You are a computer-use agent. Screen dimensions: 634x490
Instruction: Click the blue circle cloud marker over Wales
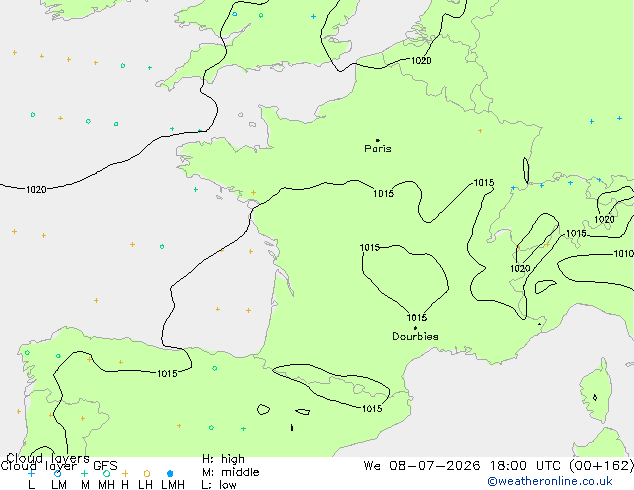(x=235, y=14)
